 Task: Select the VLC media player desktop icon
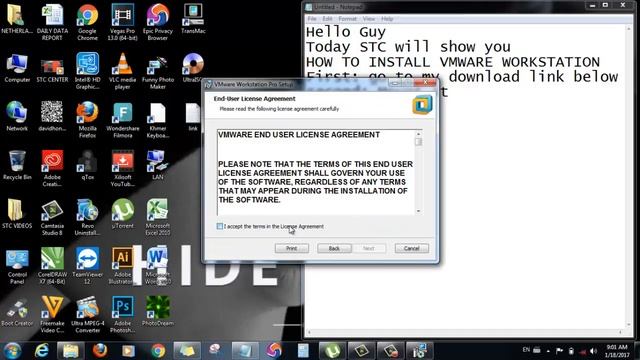[122, 72]
